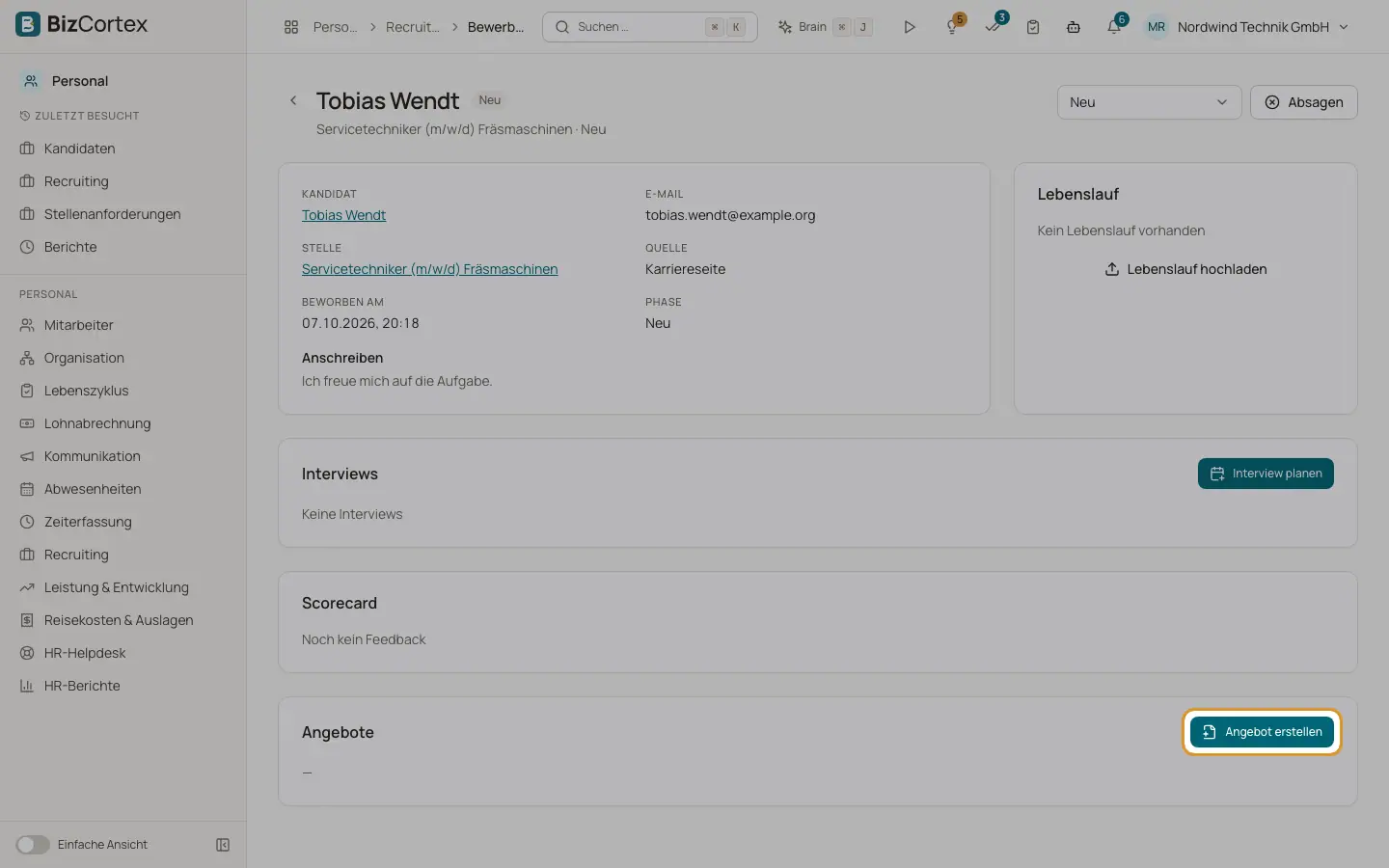Open the Tobias Wendt candidate link
Image resolution: width=1389 pixels, height=868 pixels.
[343, 215]
